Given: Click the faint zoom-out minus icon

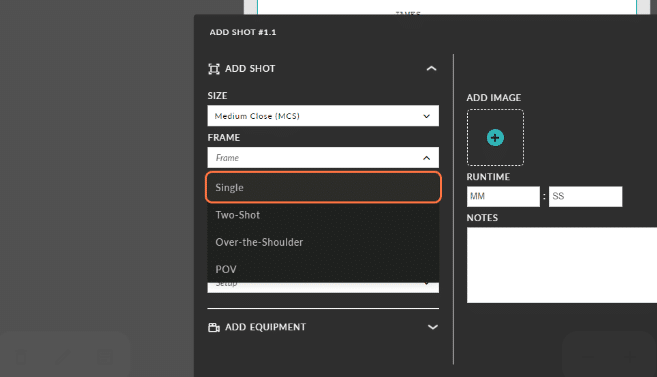Looking at the screenshot, I should tap(588, 357).
